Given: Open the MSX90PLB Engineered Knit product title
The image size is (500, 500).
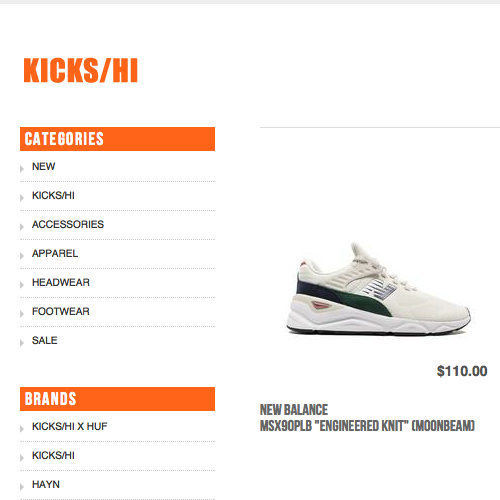Looking at the screenshot, I should (367, 426).
